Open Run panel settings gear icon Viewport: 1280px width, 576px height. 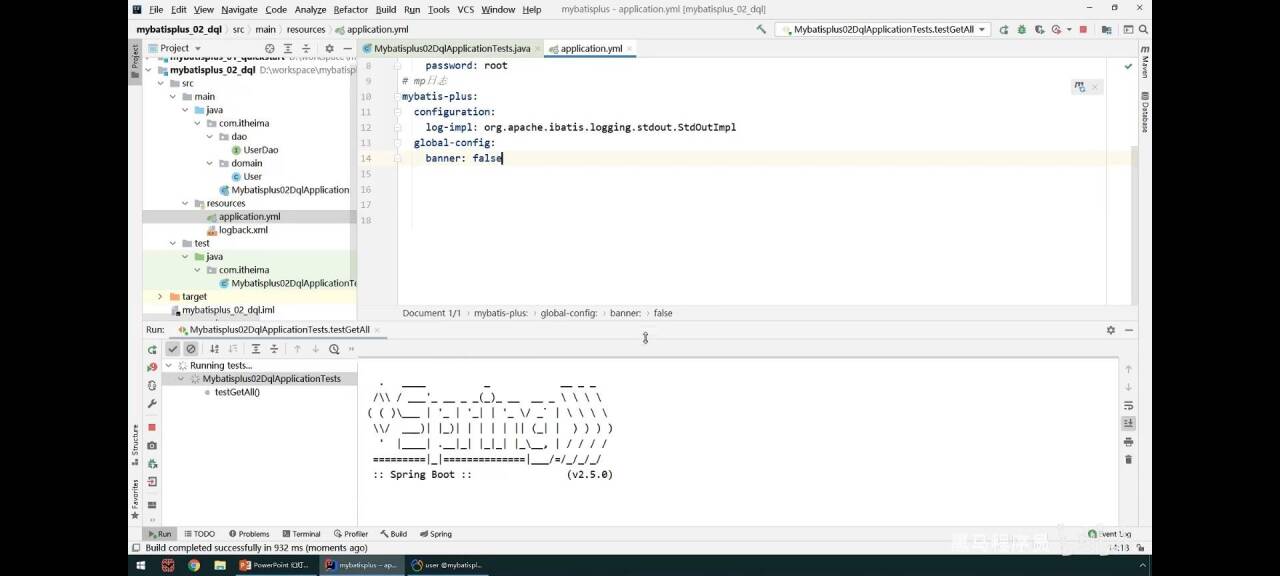pyautogui.click(x=1110, y=330)
